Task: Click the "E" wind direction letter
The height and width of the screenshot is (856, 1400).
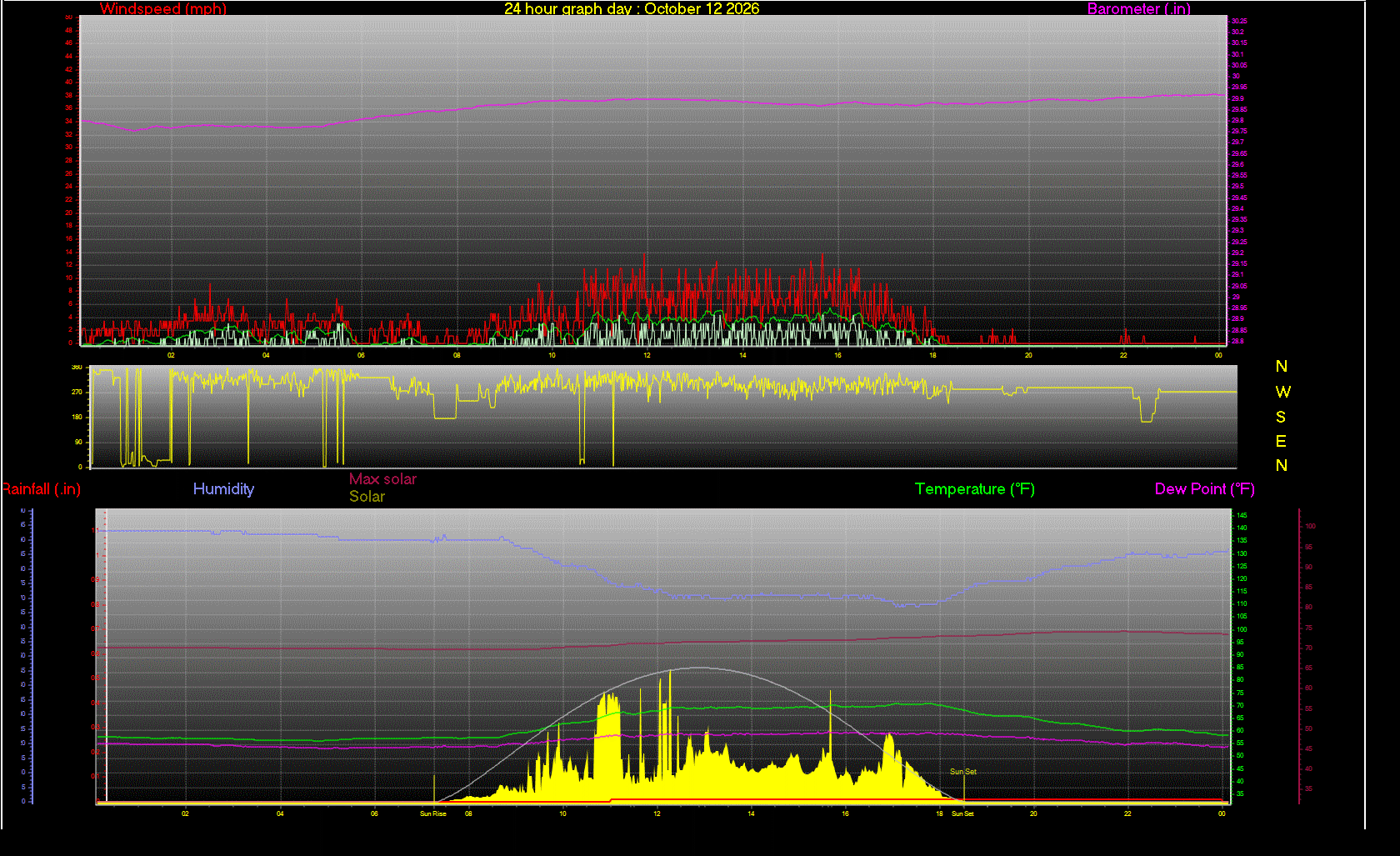Action: 1281,441
